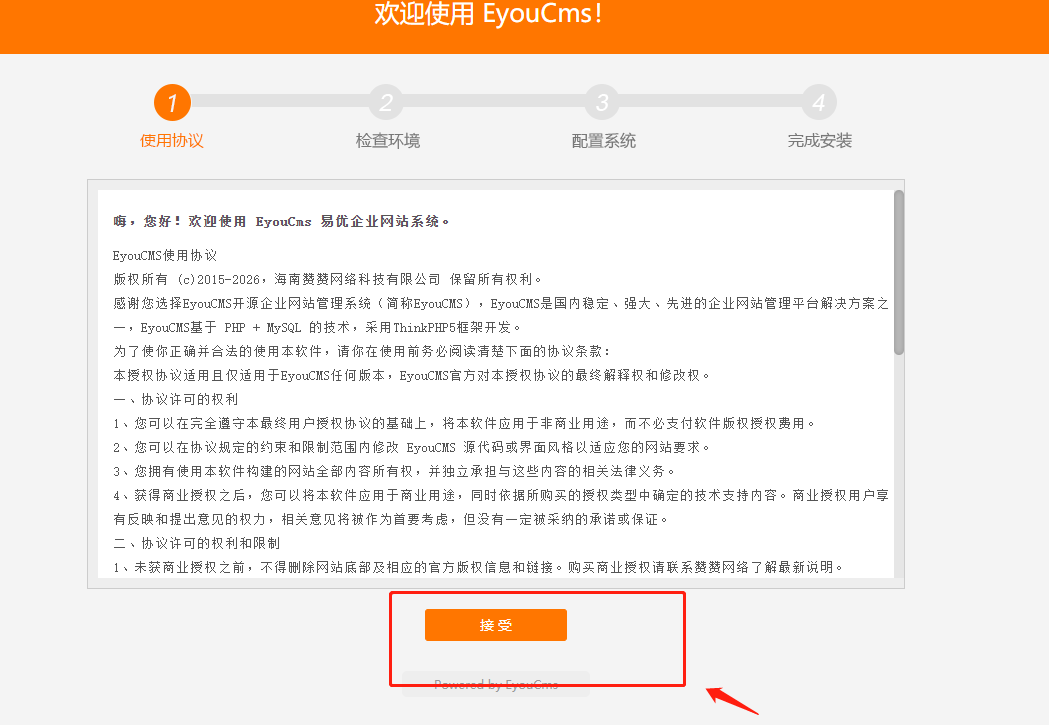1049x725 pixels.
Task: Click the 完成安装 step label
Action: (x=820, y=140)
